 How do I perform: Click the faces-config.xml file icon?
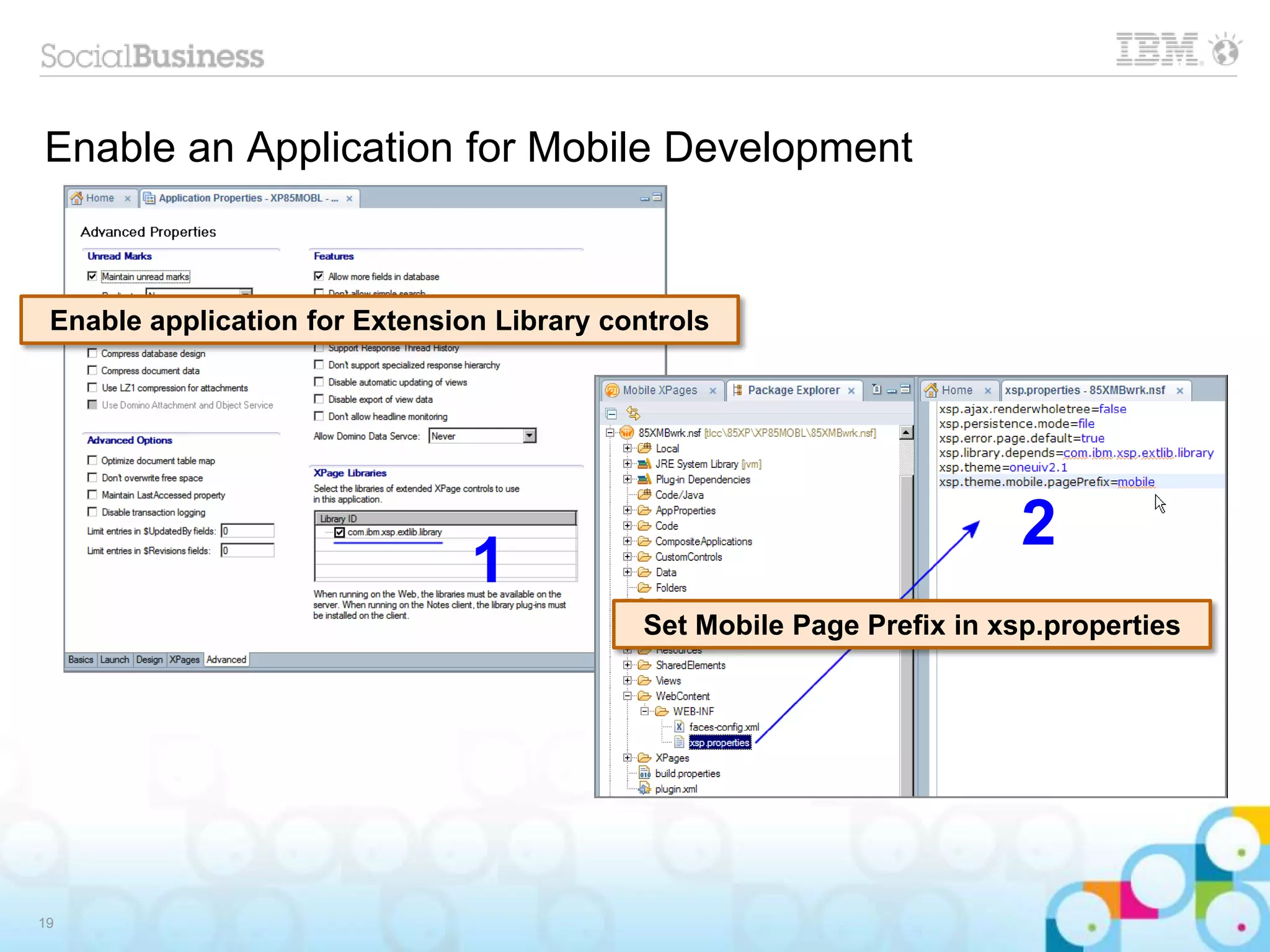click(679, 727)
